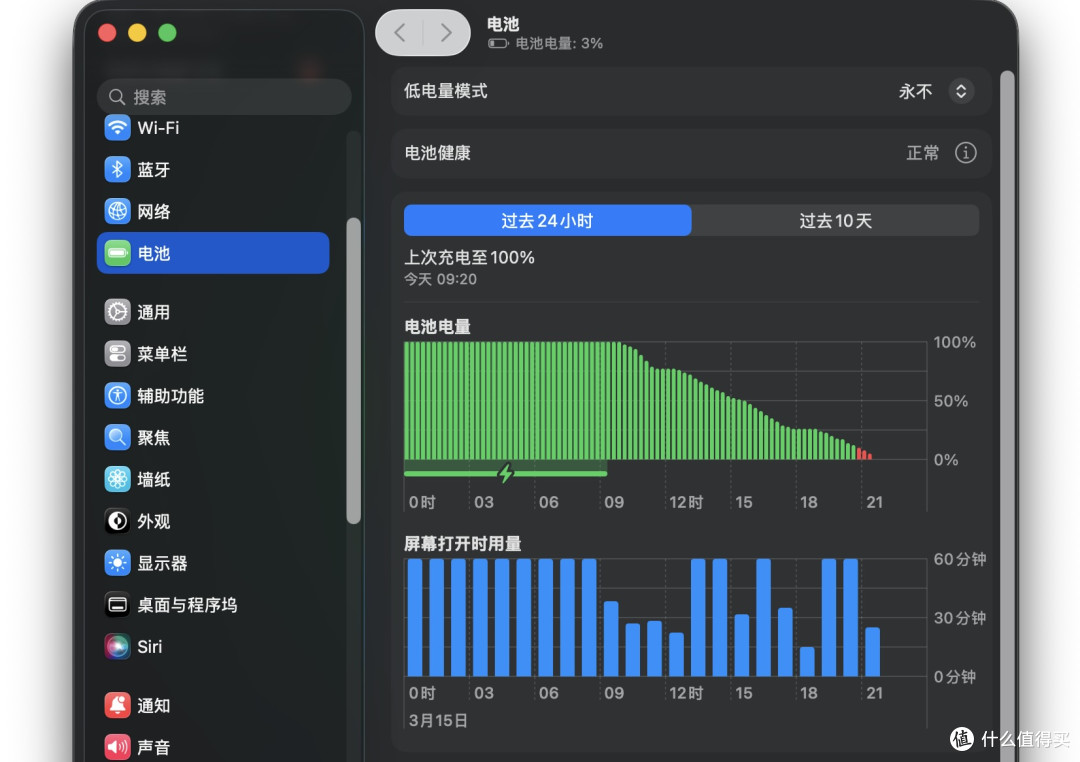
Task: Click the Menu Bar (菜单栏) icon
Action: (x=118, y=354)
